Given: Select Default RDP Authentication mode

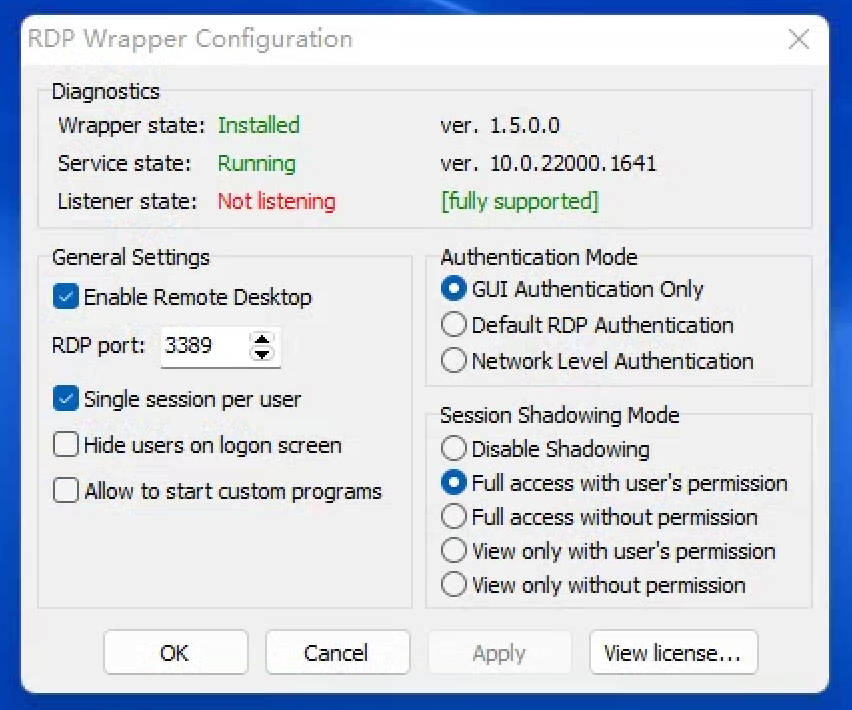Looking at the screenshot, I should (x=454, y=325).
